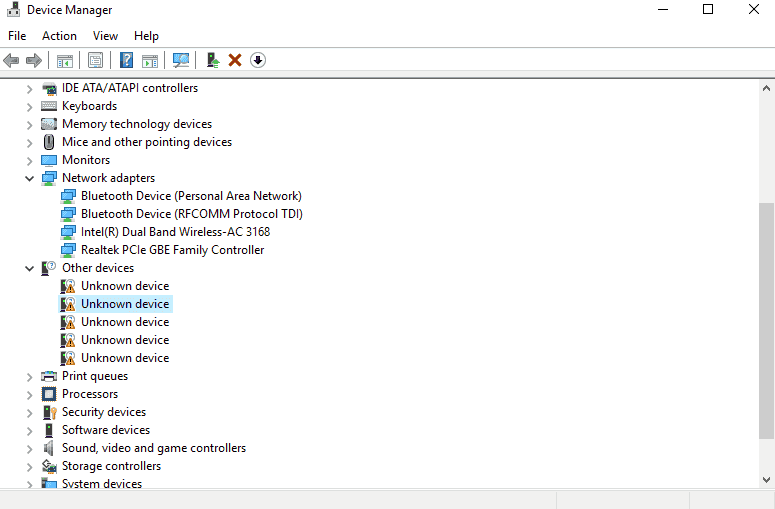Image resolution: width=775 pixels, height=509 pixels.
Task: Click Show/Hide Console Tree toolbar icon
Action: [65, 60]
